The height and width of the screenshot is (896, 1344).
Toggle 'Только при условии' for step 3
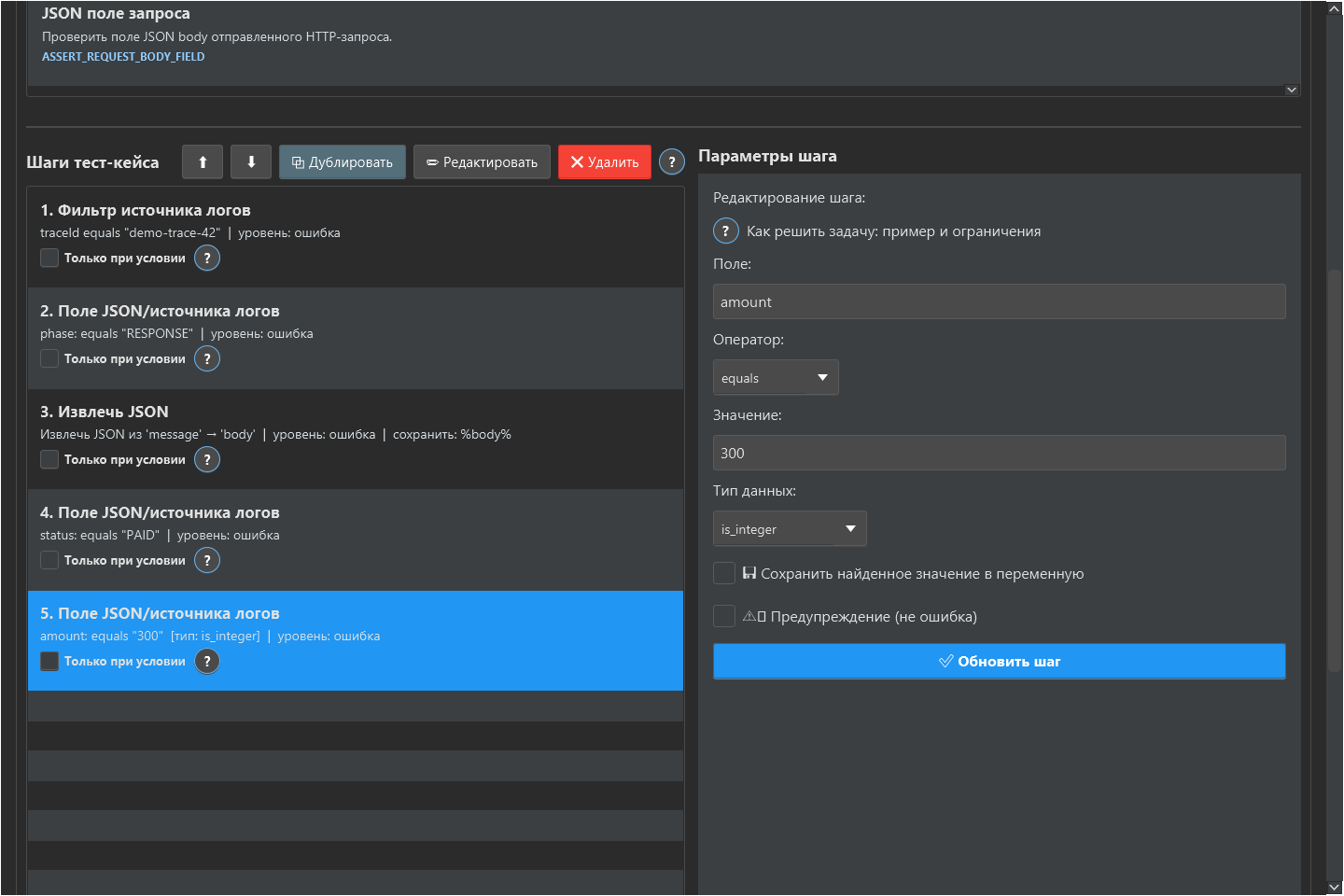(49, 460)
